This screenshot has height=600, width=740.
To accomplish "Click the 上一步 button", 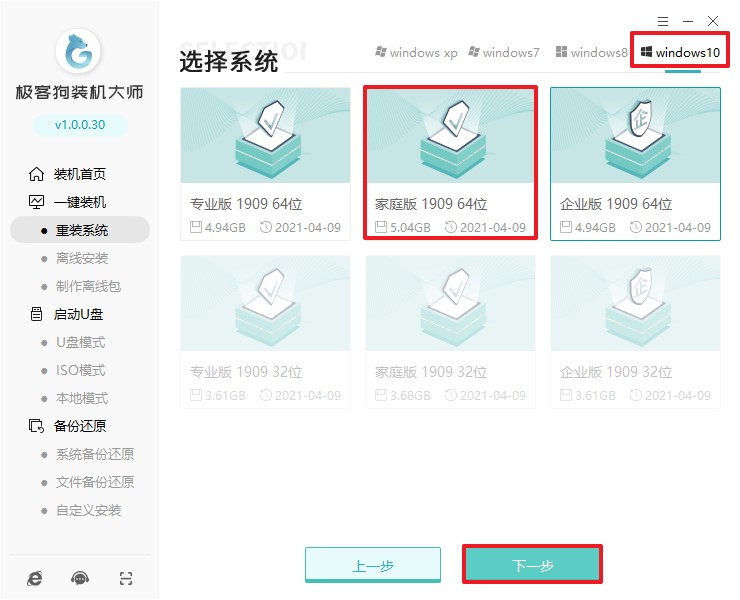I will (x=372, y=565).
